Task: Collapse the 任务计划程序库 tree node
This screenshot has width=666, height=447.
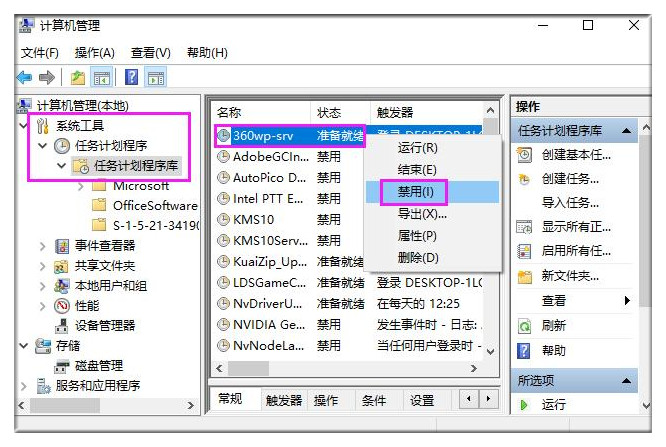Action: click(x=62, y=166)
